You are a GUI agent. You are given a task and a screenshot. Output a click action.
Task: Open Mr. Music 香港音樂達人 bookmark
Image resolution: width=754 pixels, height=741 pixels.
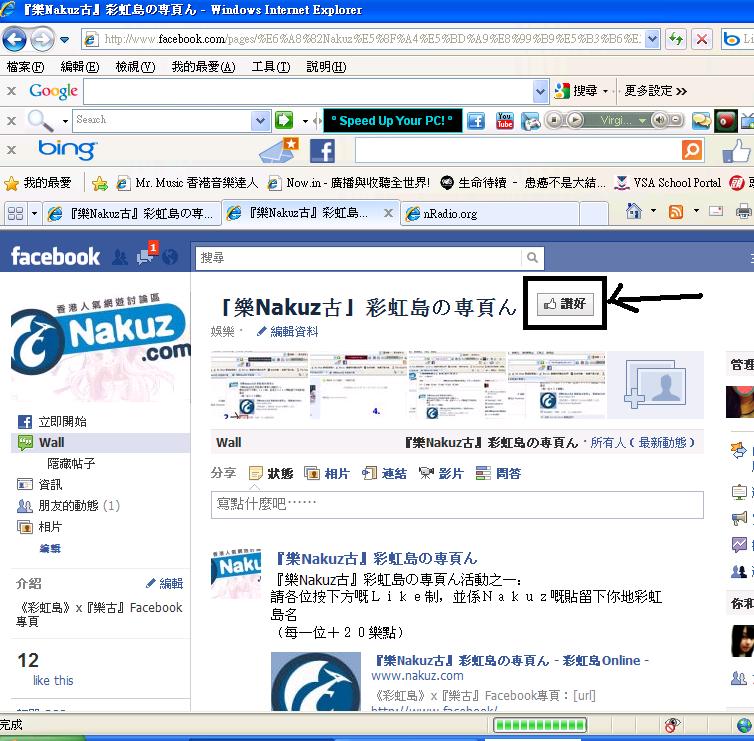188,183
